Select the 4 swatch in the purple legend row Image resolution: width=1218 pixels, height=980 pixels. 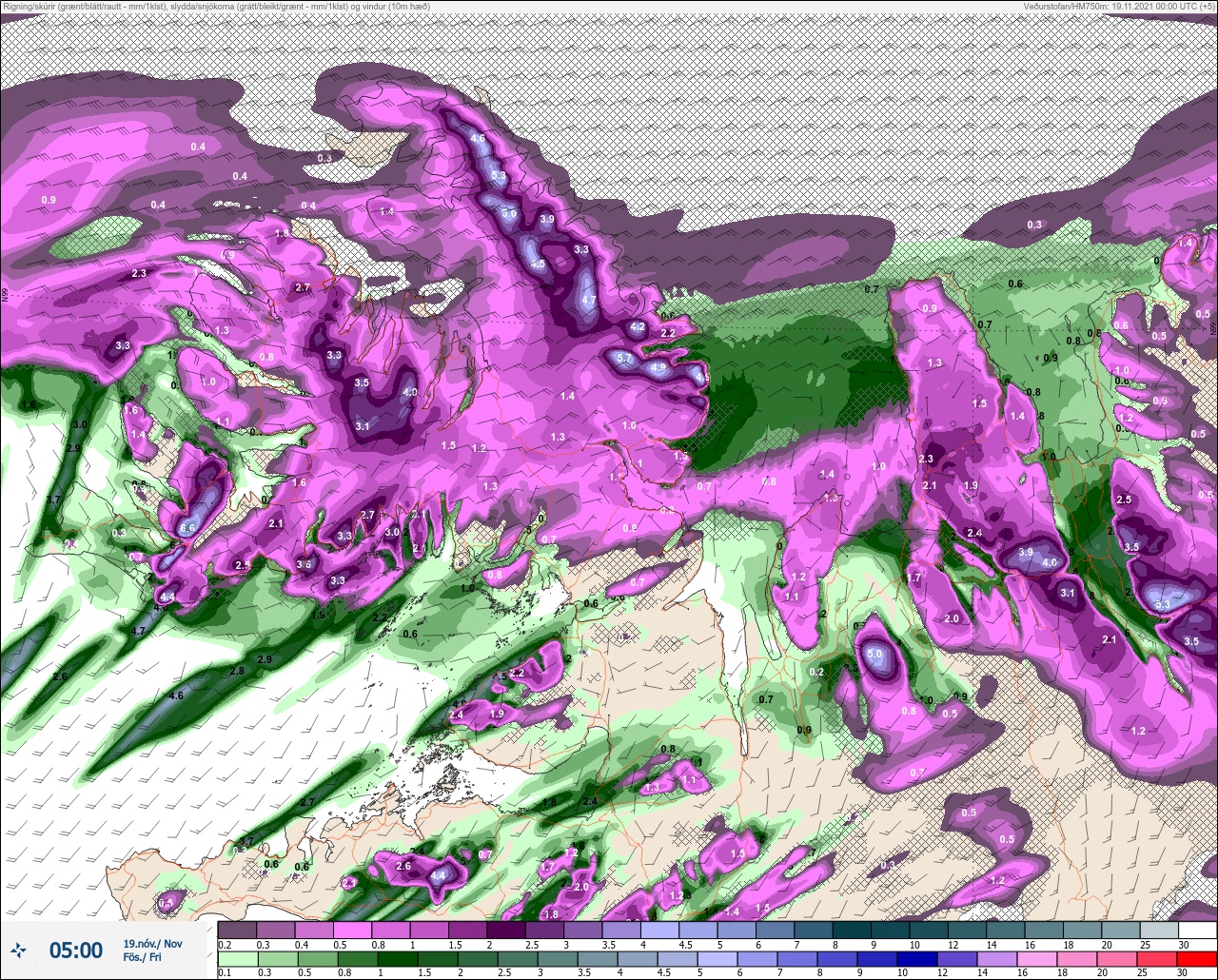click(x=659, y=930)
